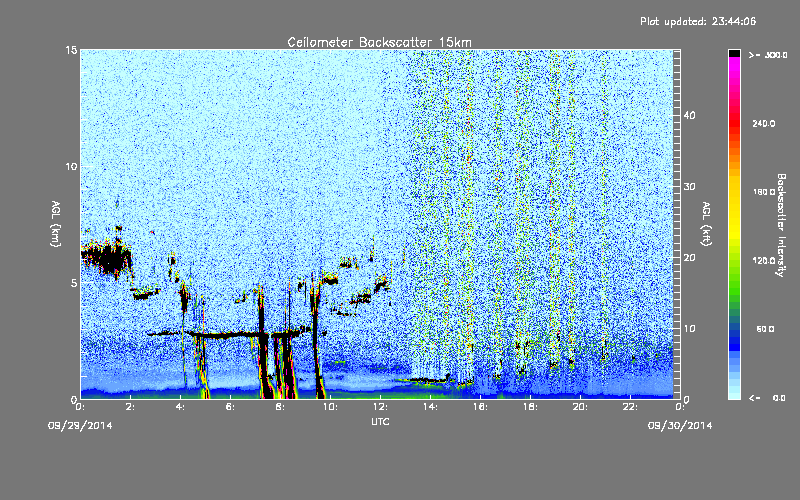
Task: Select the "AGL (kft)" right axis label
Action: [706, 223]
